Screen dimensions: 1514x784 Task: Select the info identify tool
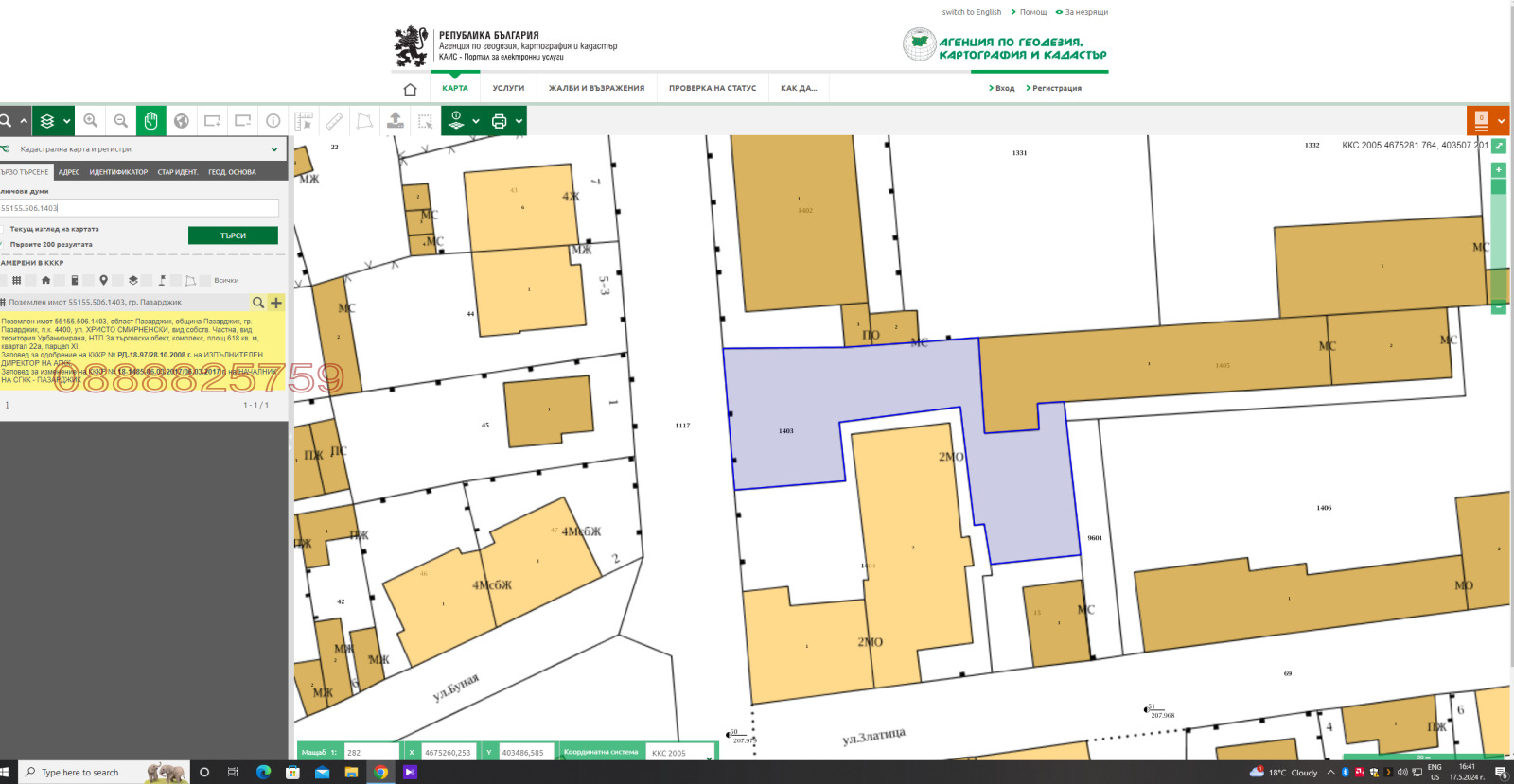coord(273,121)
